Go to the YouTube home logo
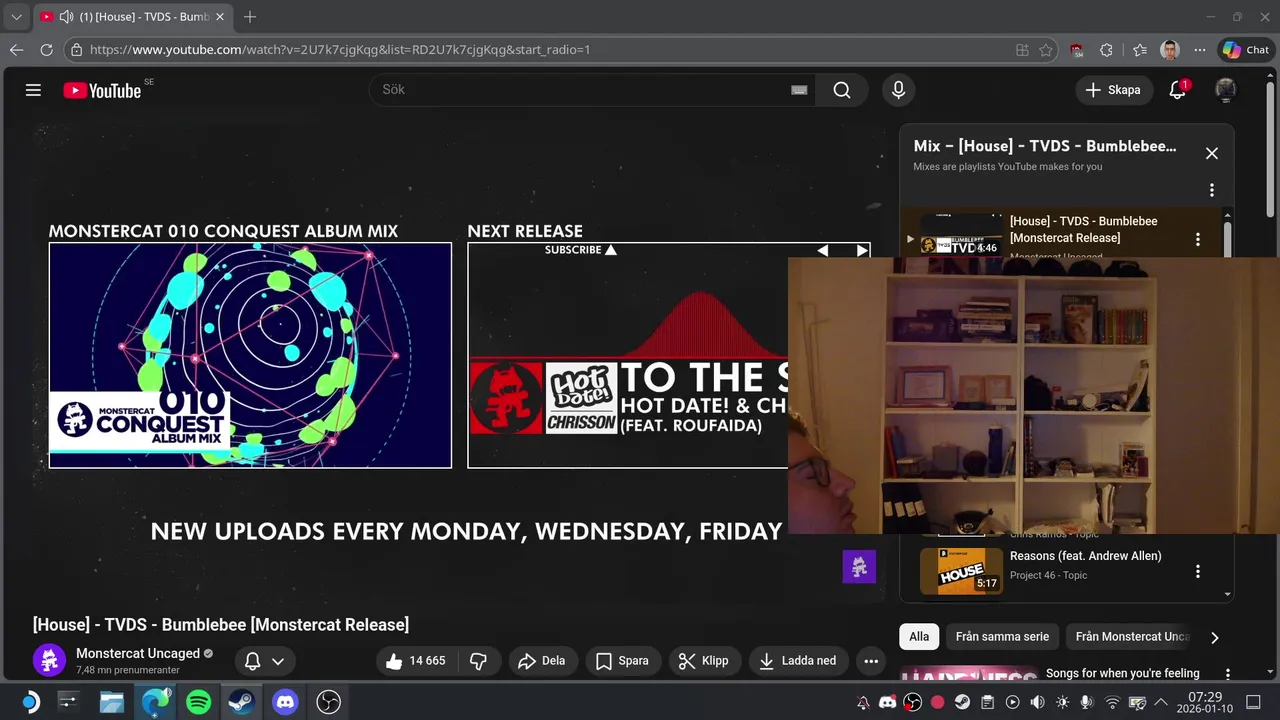The height and width of the screenshot is (720, 1280). coord(102,90)
